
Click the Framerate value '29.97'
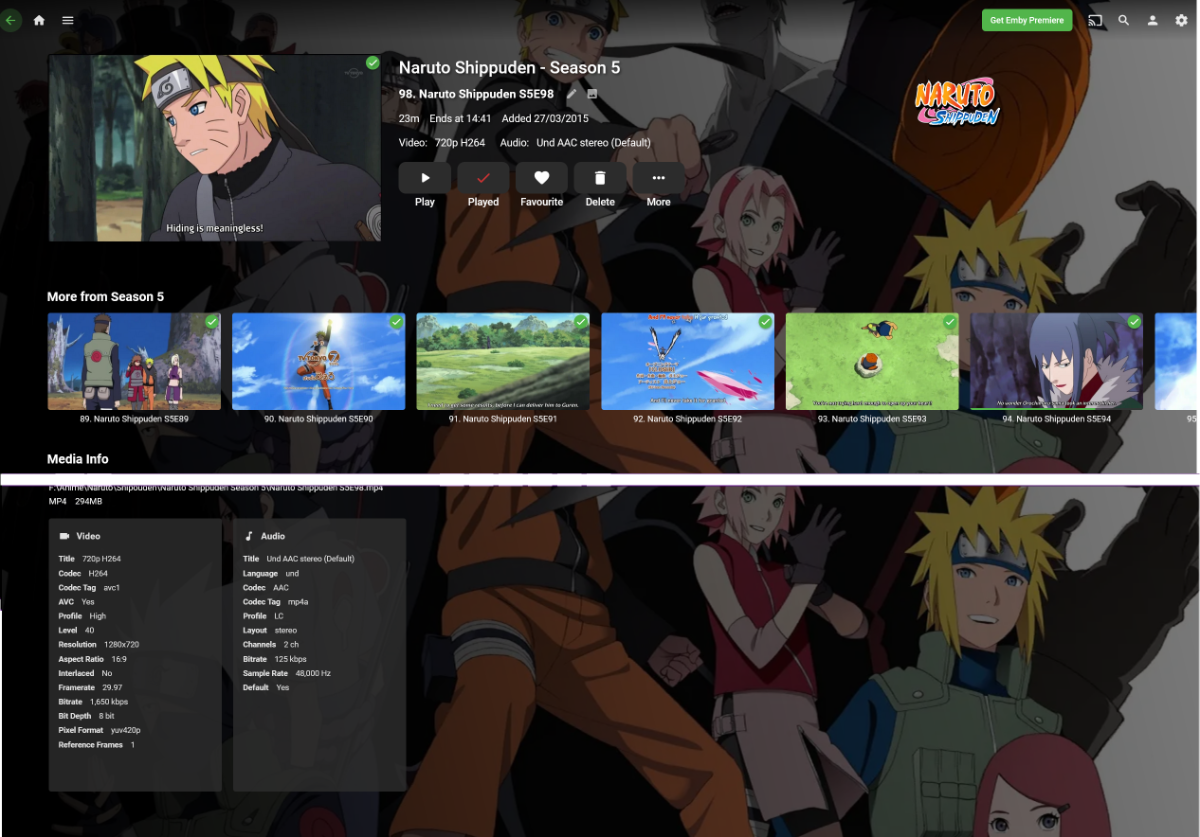pos(112,688)
